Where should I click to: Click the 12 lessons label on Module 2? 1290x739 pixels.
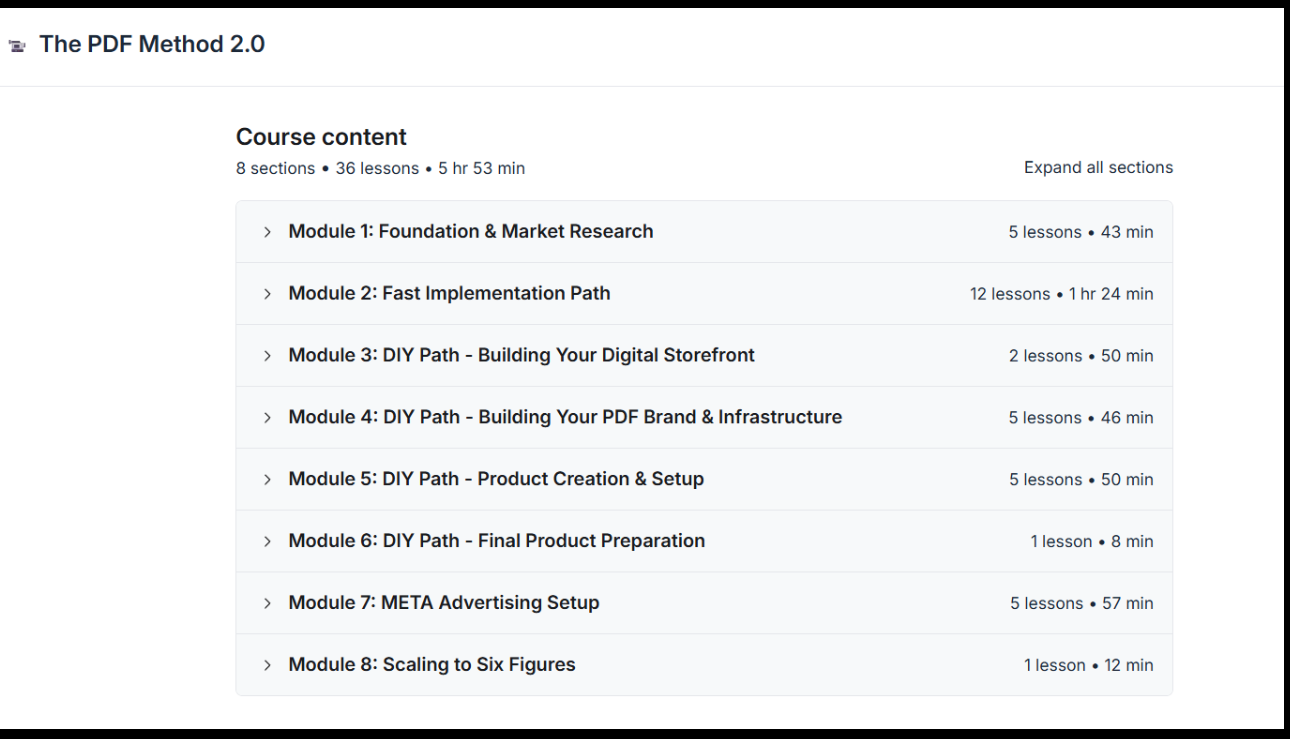point(1010,293)
